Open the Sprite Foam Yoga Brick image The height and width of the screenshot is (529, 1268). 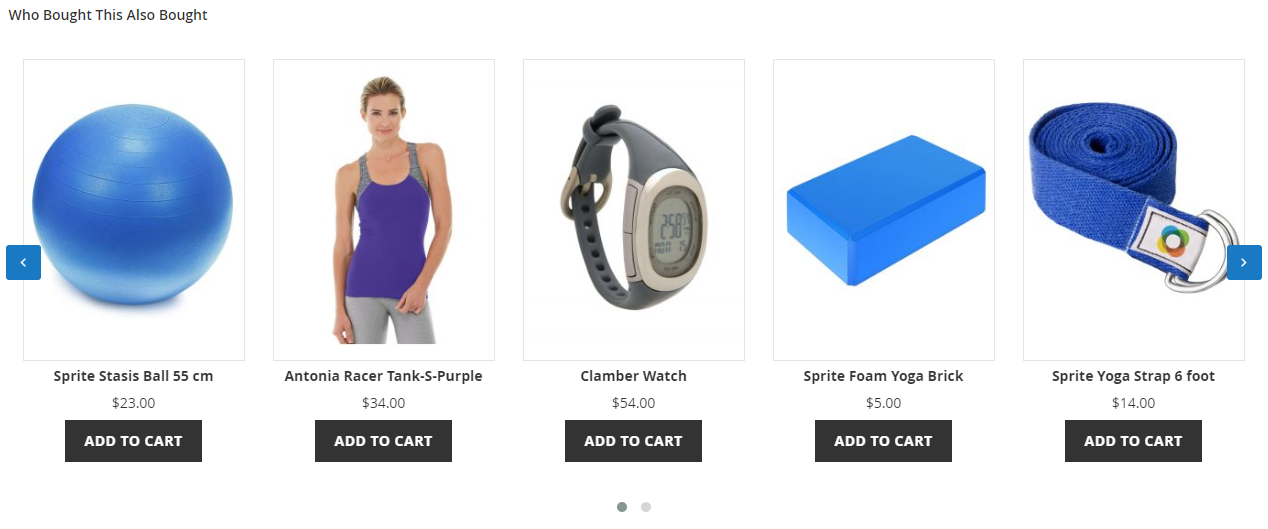click(884, 210)
